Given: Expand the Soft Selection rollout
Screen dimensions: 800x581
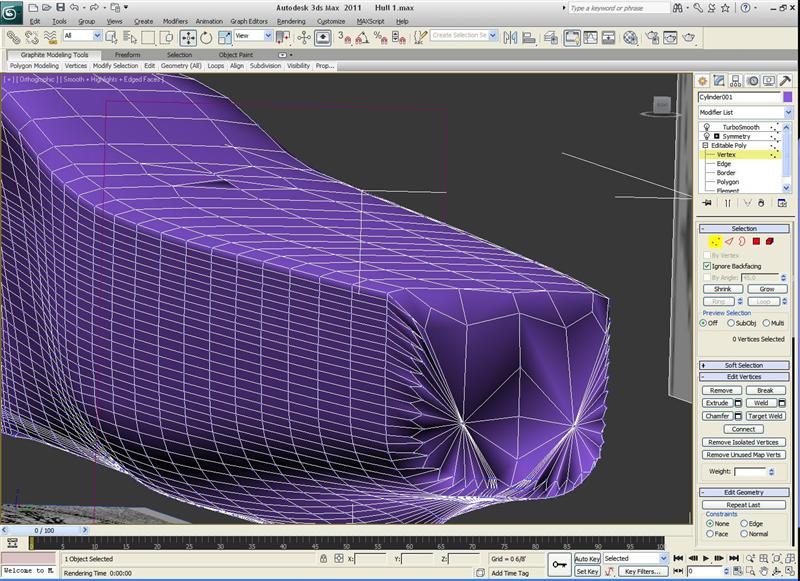Looking at the screenshot, I should pos(744,365).
